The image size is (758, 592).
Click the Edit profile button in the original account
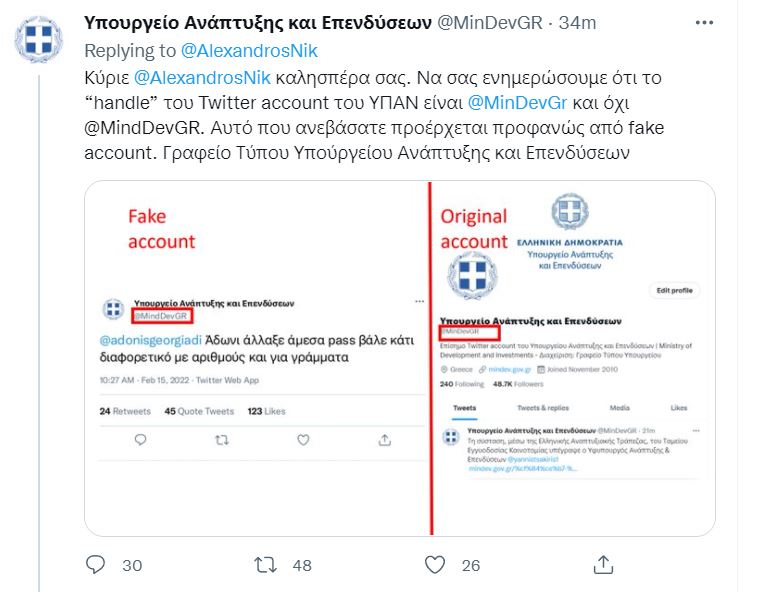[674, 290]
